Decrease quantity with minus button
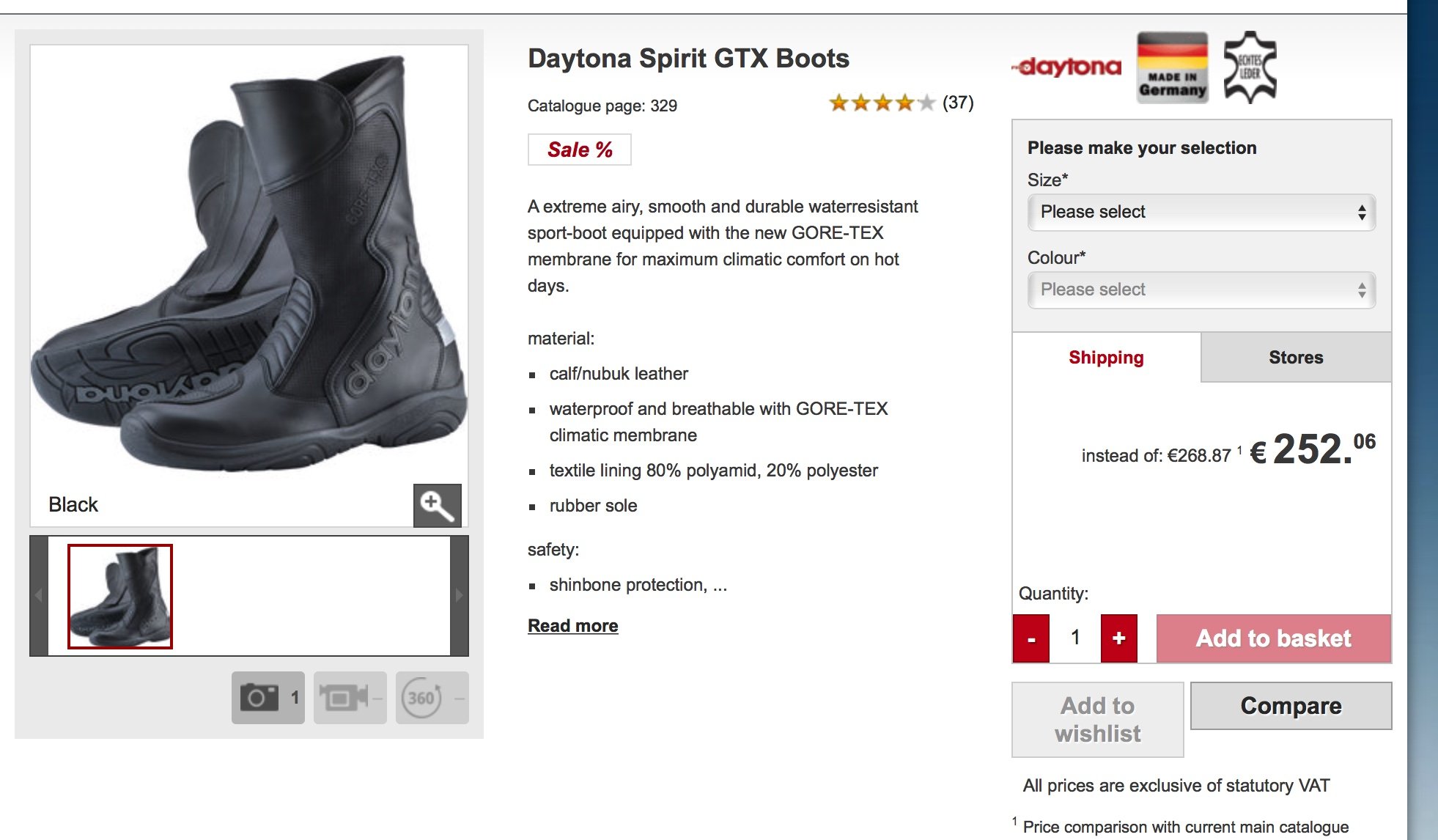1438x840 pixels. [x=1030, y=638]
